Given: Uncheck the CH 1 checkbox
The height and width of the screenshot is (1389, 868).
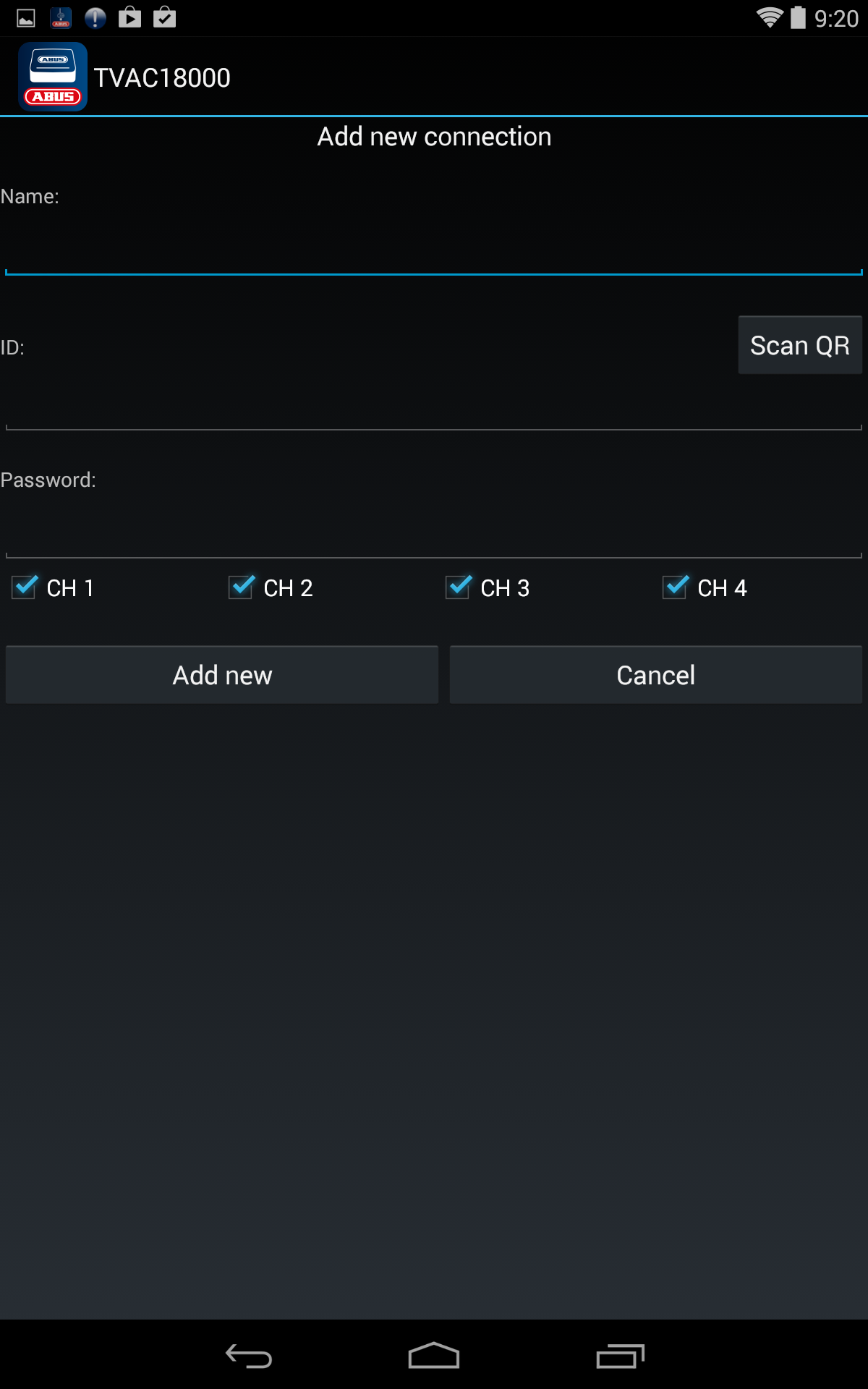Looking at the screenshot, I should click(25, 587).
